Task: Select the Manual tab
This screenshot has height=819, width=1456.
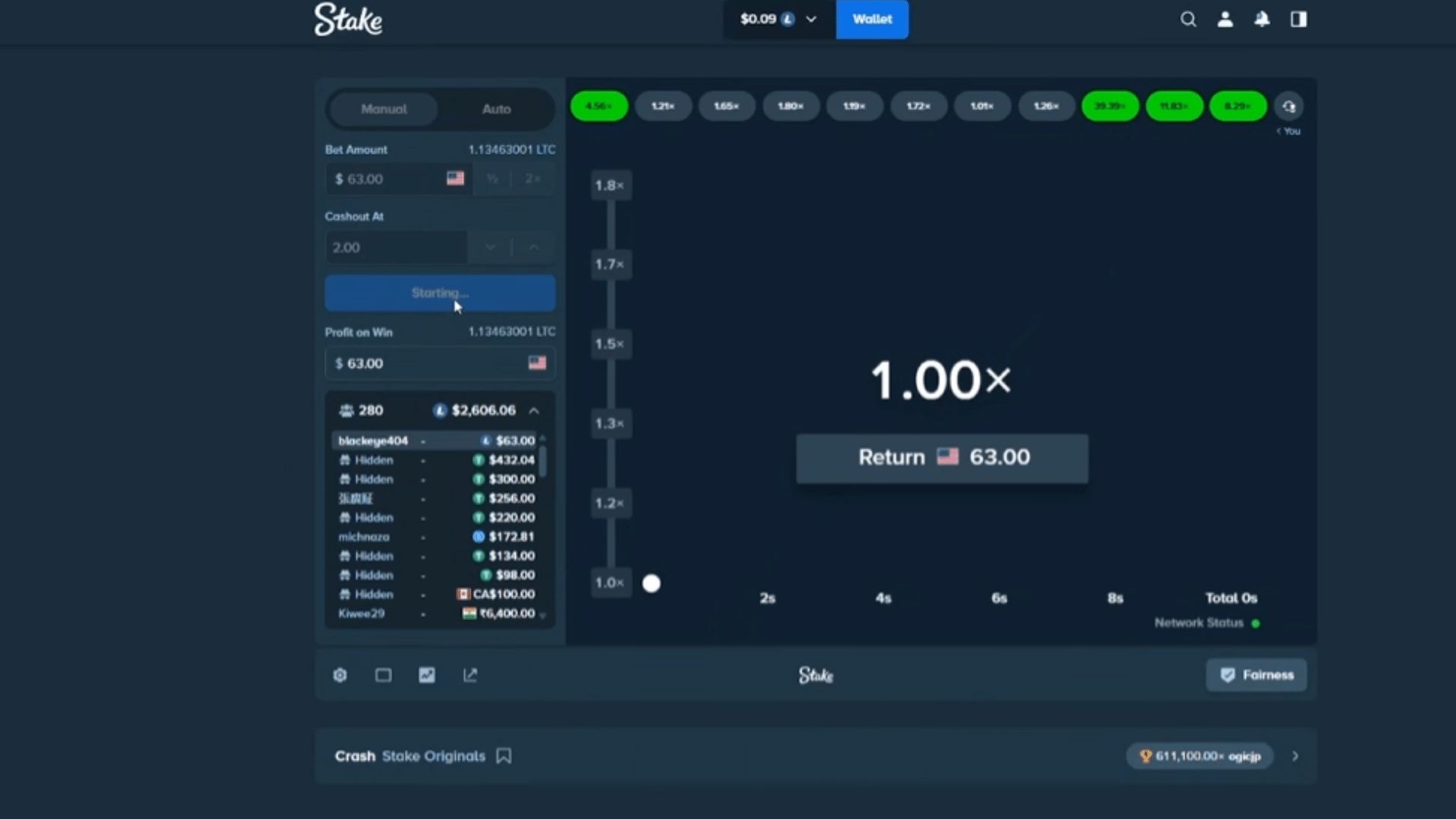Action: pos(383,108)
